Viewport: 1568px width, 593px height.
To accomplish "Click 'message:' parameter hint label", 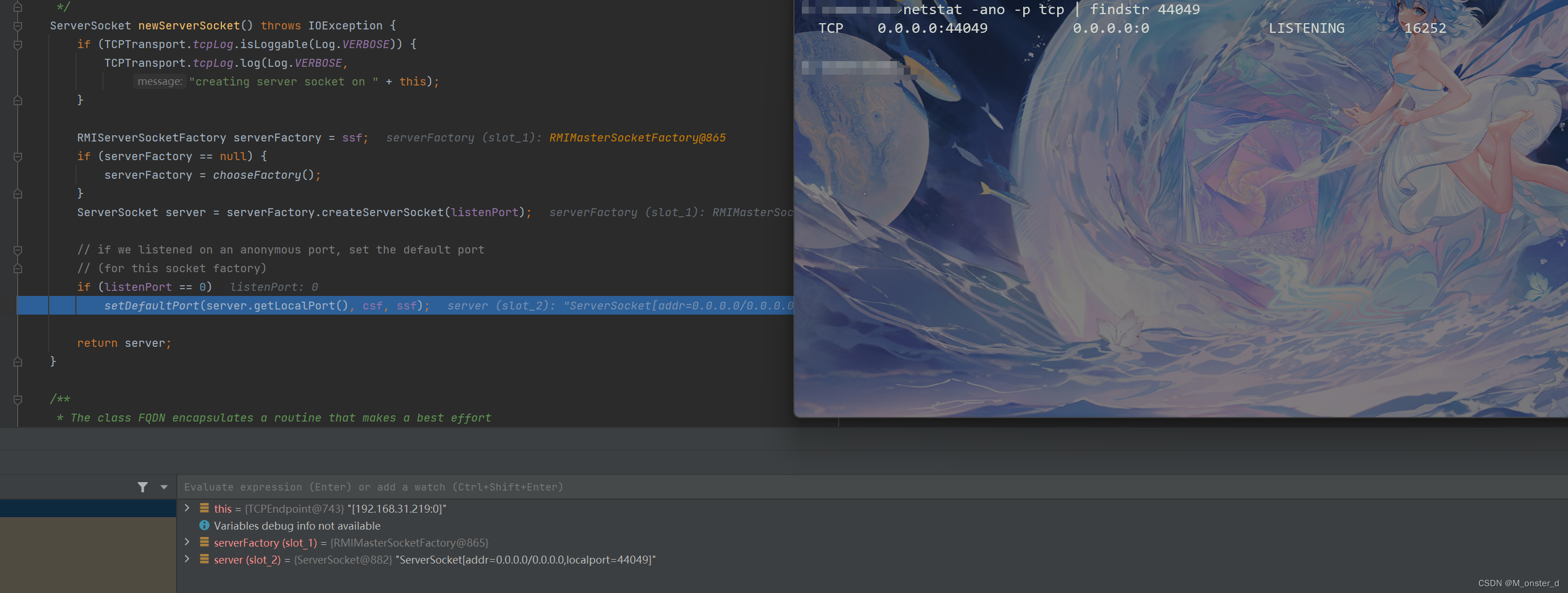I will click(x=160, y=81).
